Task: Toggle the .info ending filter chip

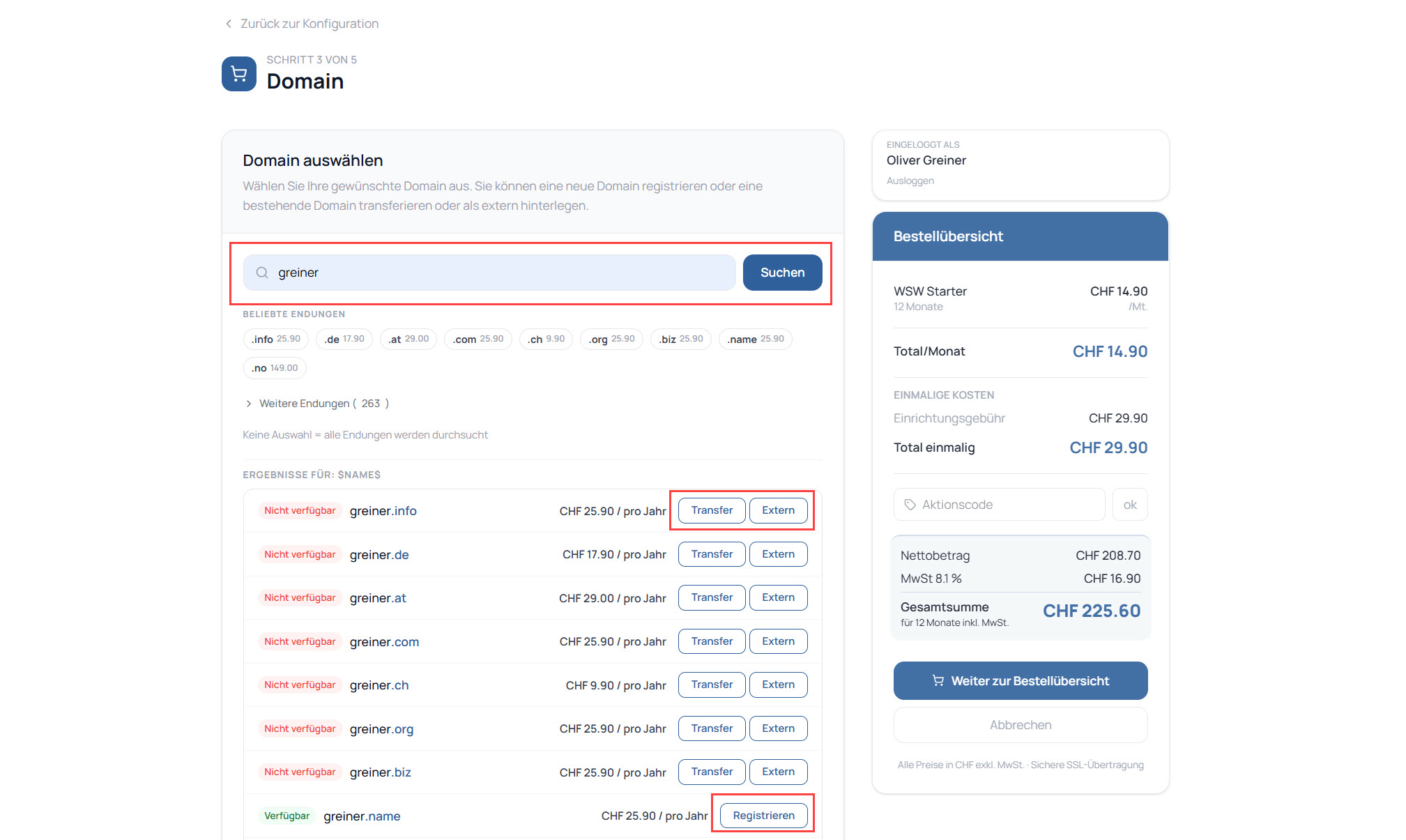Action: coord(276,339)
